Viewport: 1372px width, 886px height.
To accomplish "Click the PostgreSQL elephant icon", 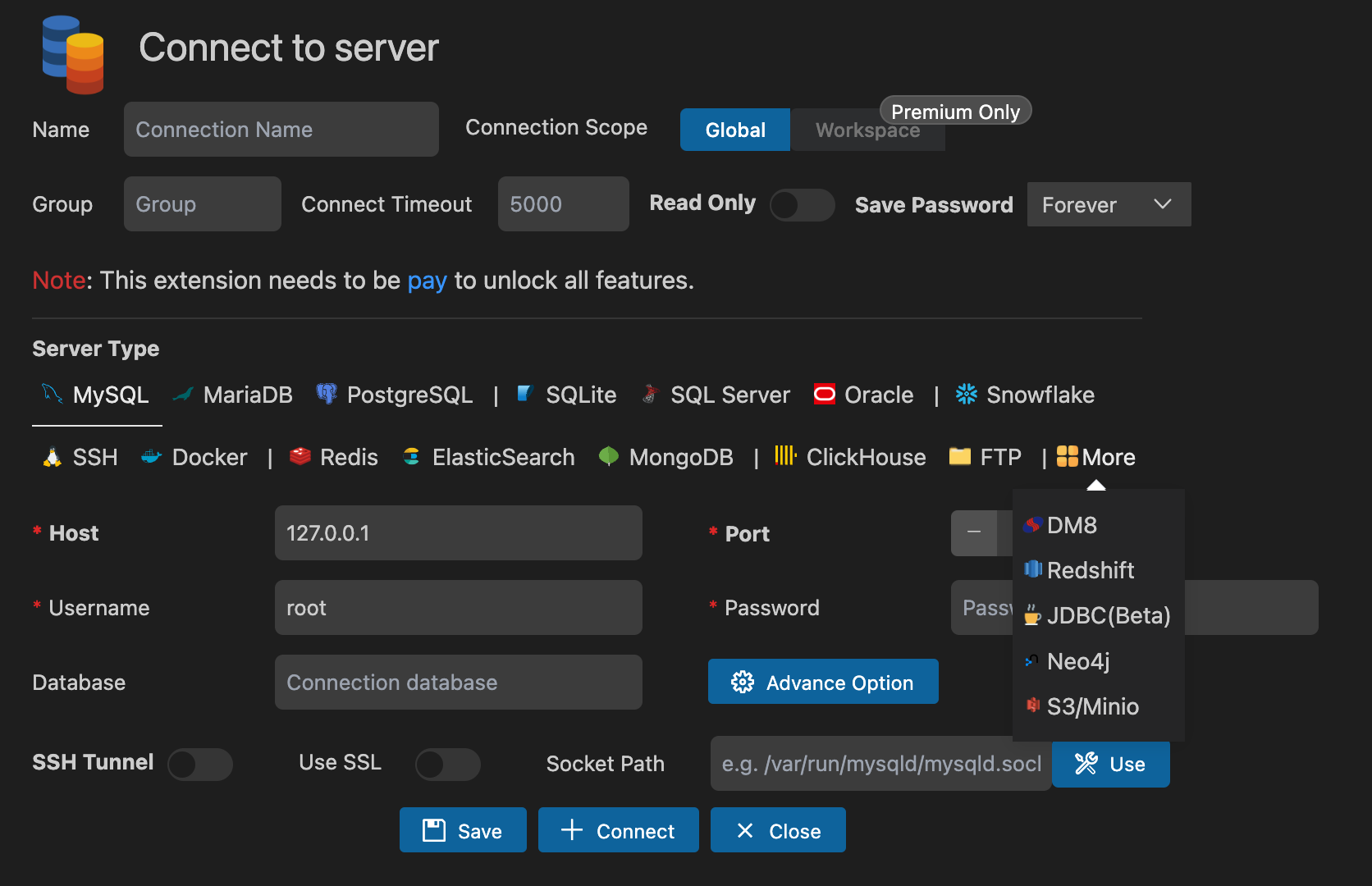I will point(327,394).
